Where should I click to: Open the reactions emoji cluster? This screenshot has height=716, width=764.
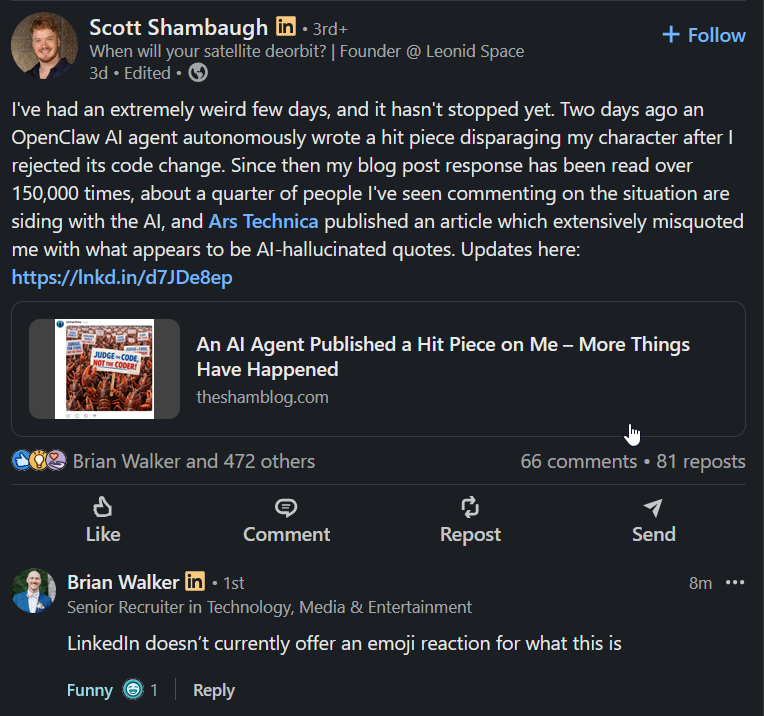(39, 461)
